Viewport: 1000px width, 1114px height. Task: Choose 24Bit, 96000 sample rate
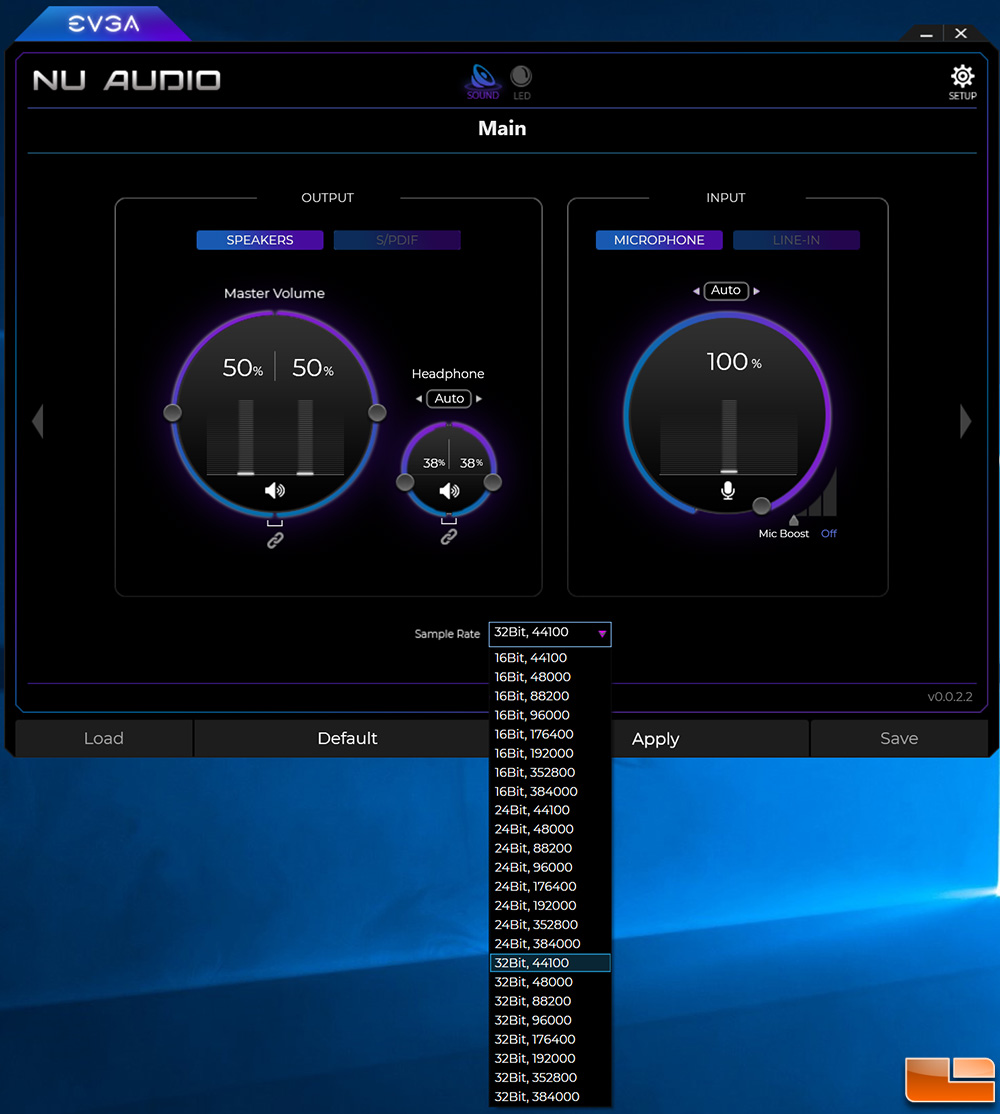coord(550,867)
